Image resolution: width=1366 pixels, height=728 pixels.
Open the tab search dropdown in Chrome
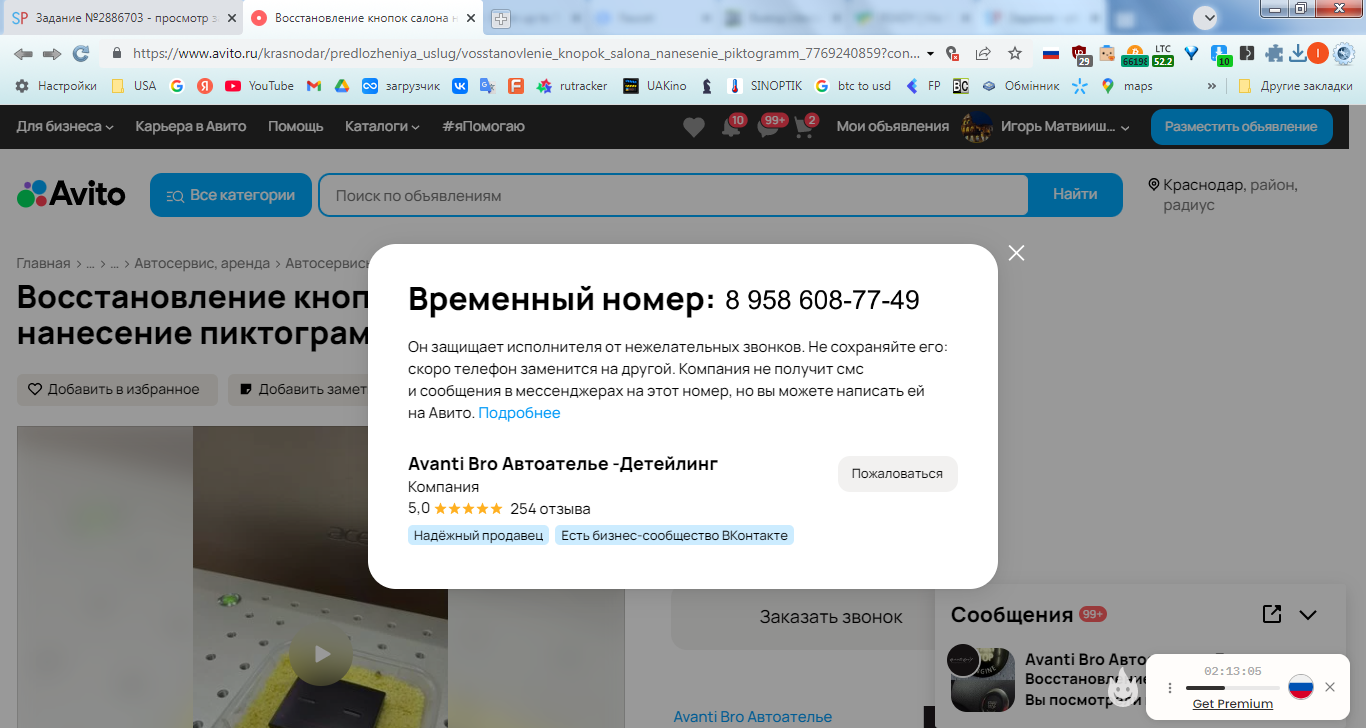coord(1208,17)
